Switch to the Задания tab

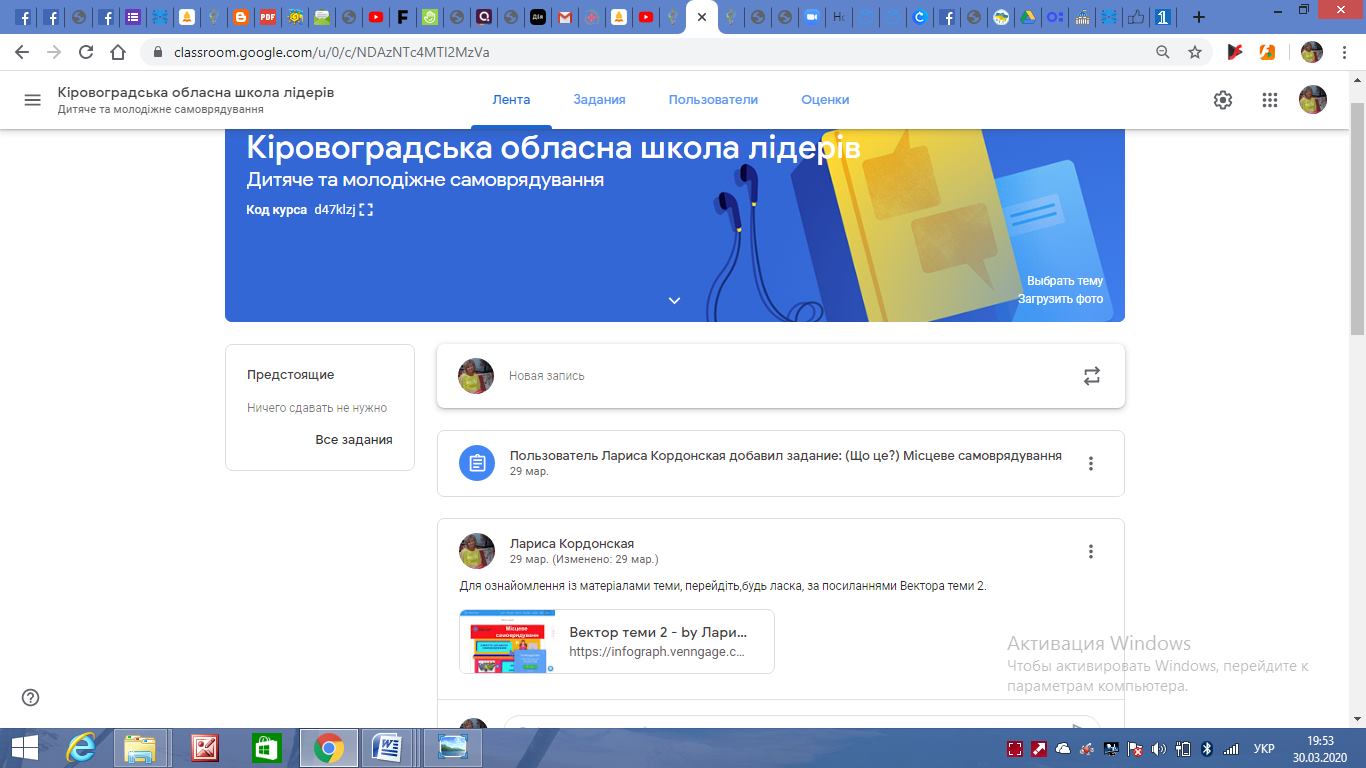coord(599,100)
